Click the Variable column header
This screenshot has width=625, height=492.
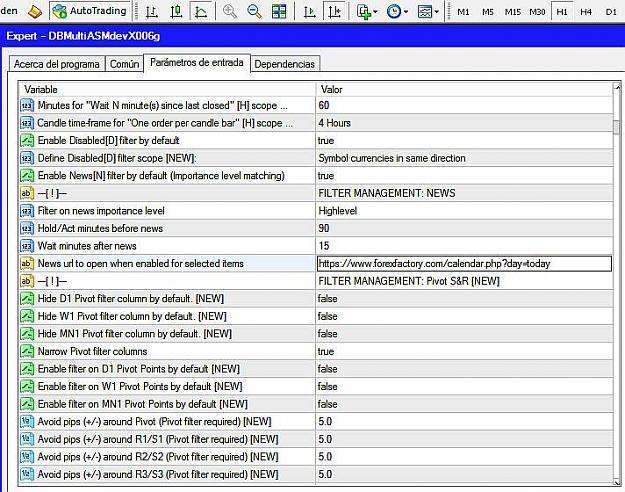coord(167,89)
